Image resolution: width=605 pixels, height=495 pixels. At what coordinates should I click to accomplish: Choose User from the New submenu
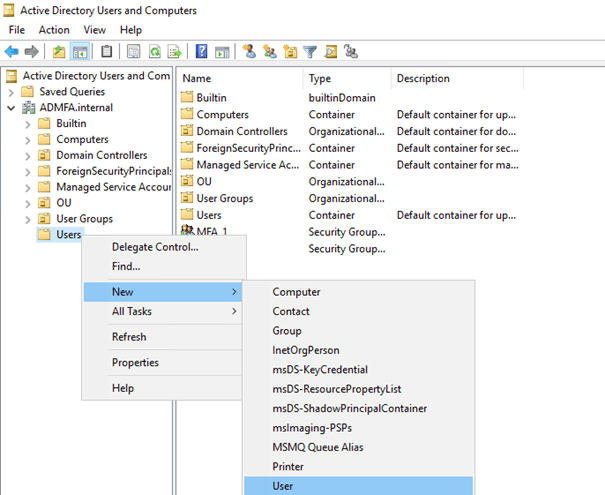tap(283, 485)
